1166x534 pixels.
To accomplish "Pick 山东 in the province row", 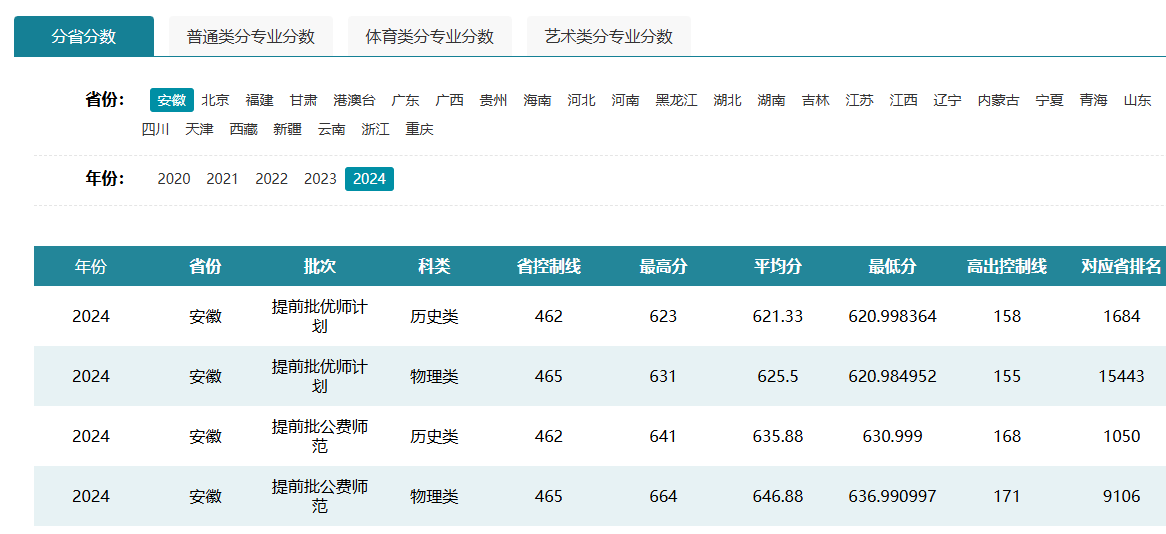I will 1137,100.
